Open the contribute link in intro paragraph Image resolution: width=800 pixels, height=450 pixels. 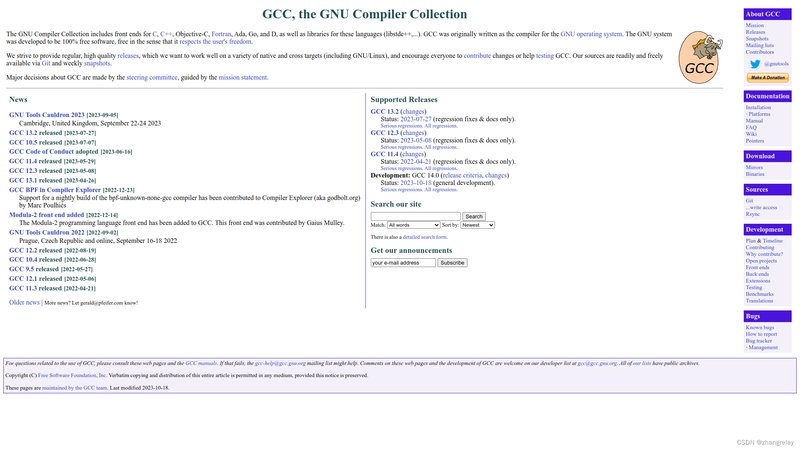[x=477, y=56]
